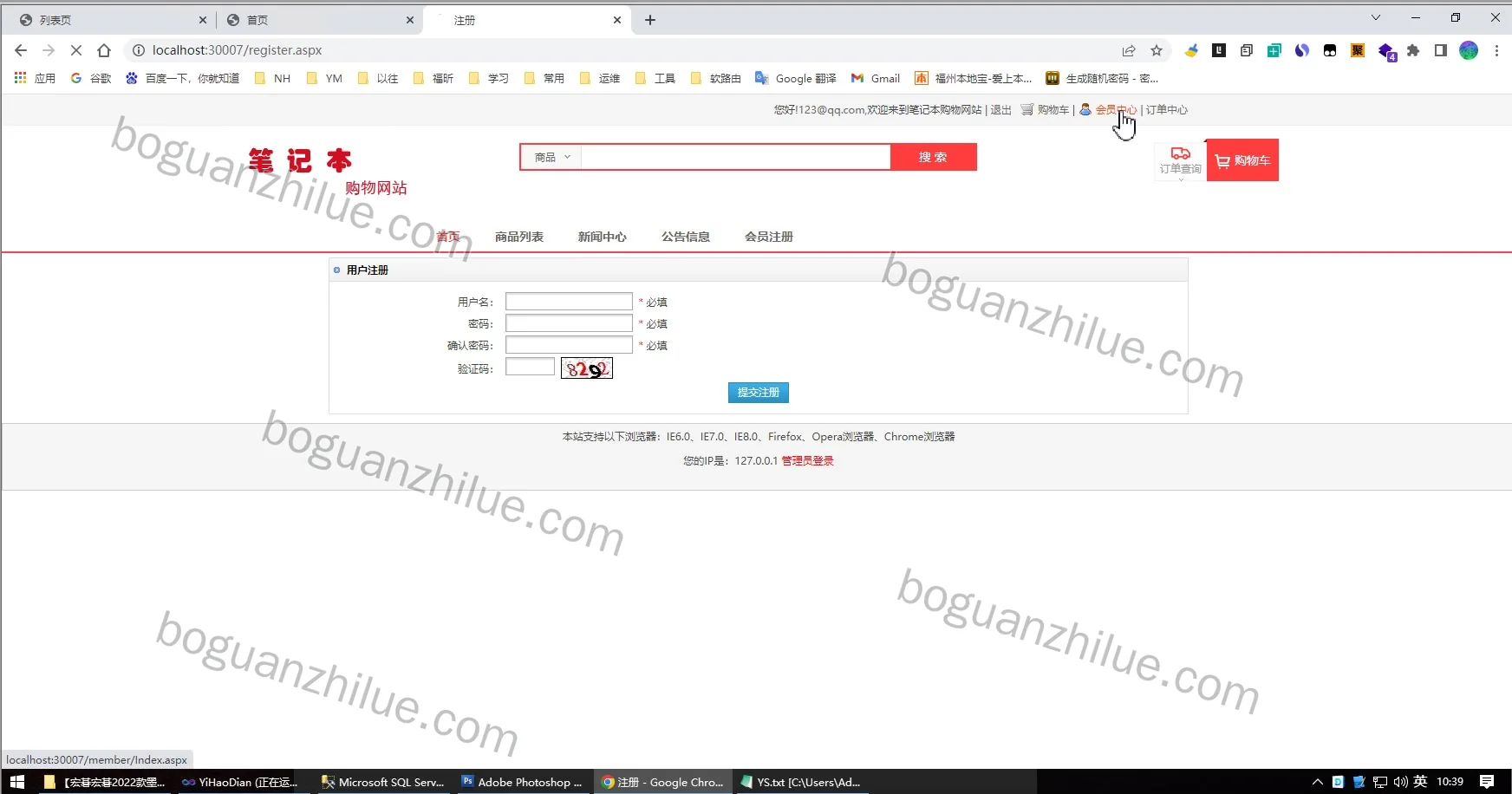The image size is (1512, 794).
Task: Open the tab search chevron
Action: coord(1376,17)
